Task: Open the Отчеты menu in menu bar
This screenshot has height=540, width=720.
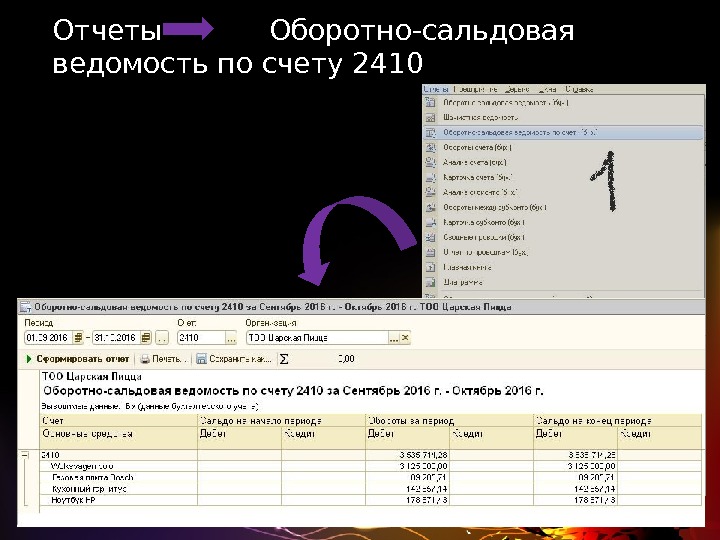Action: [x=435, y=89]
